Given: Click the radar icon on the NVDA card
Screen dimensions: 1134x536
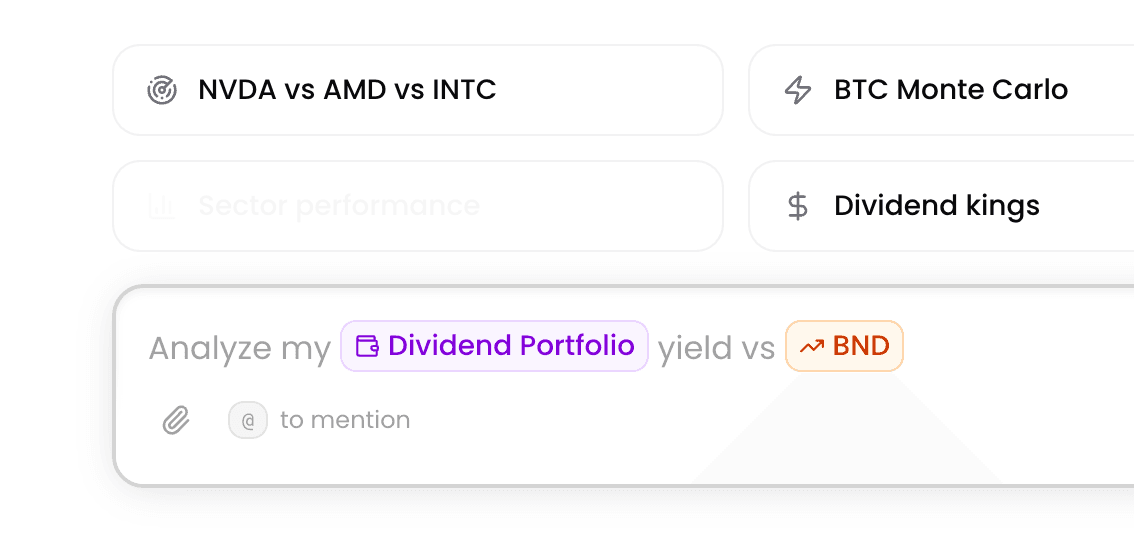Looking at the screenshot, I should (x=162, y=90).
